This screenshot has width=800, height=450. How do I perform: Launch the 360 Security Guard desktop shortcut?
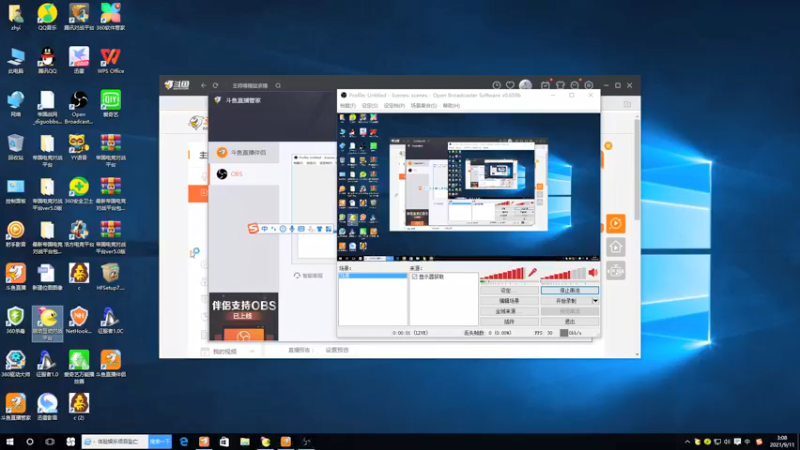[79, 190]
